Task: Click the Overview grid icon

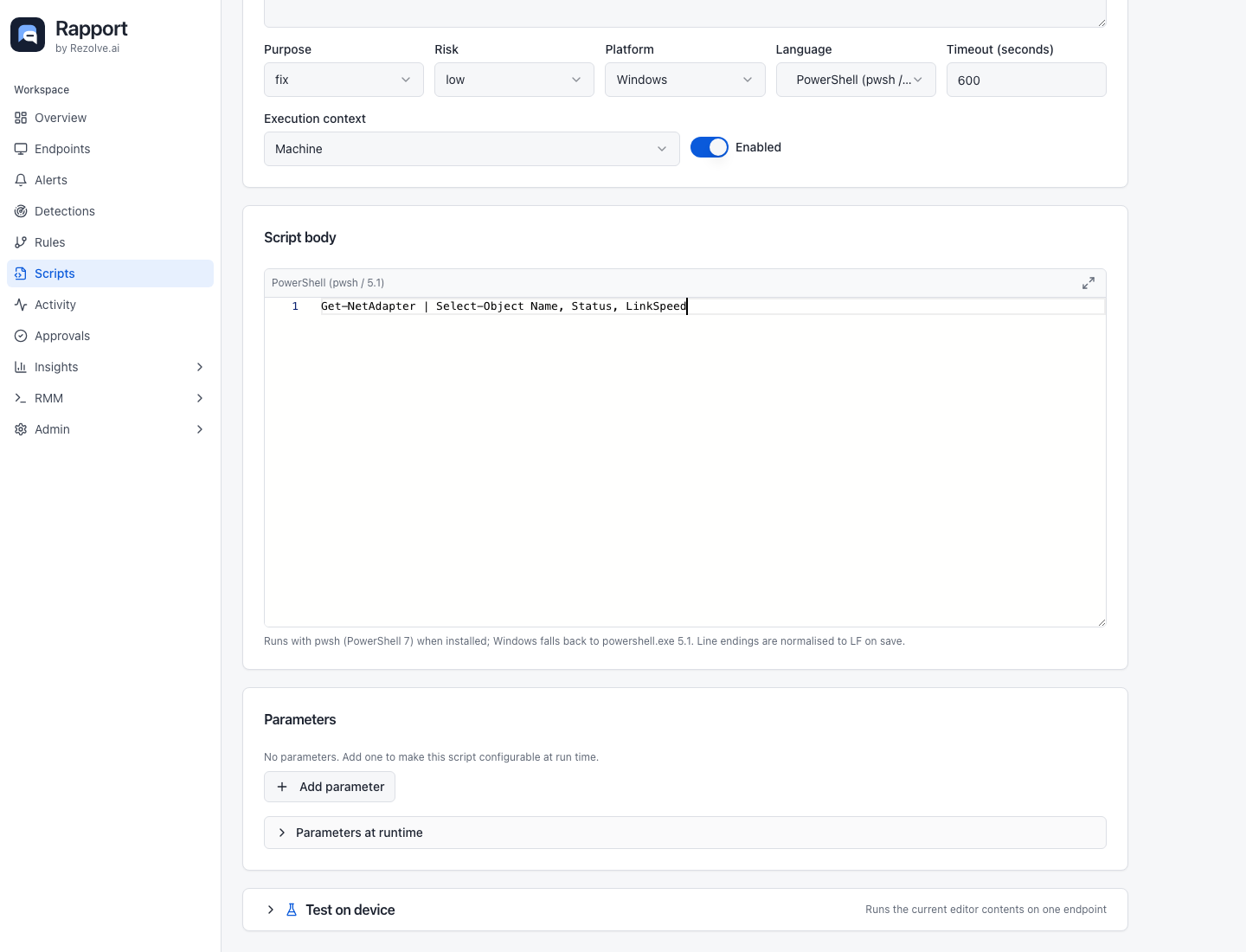Action: click(21, 118)
